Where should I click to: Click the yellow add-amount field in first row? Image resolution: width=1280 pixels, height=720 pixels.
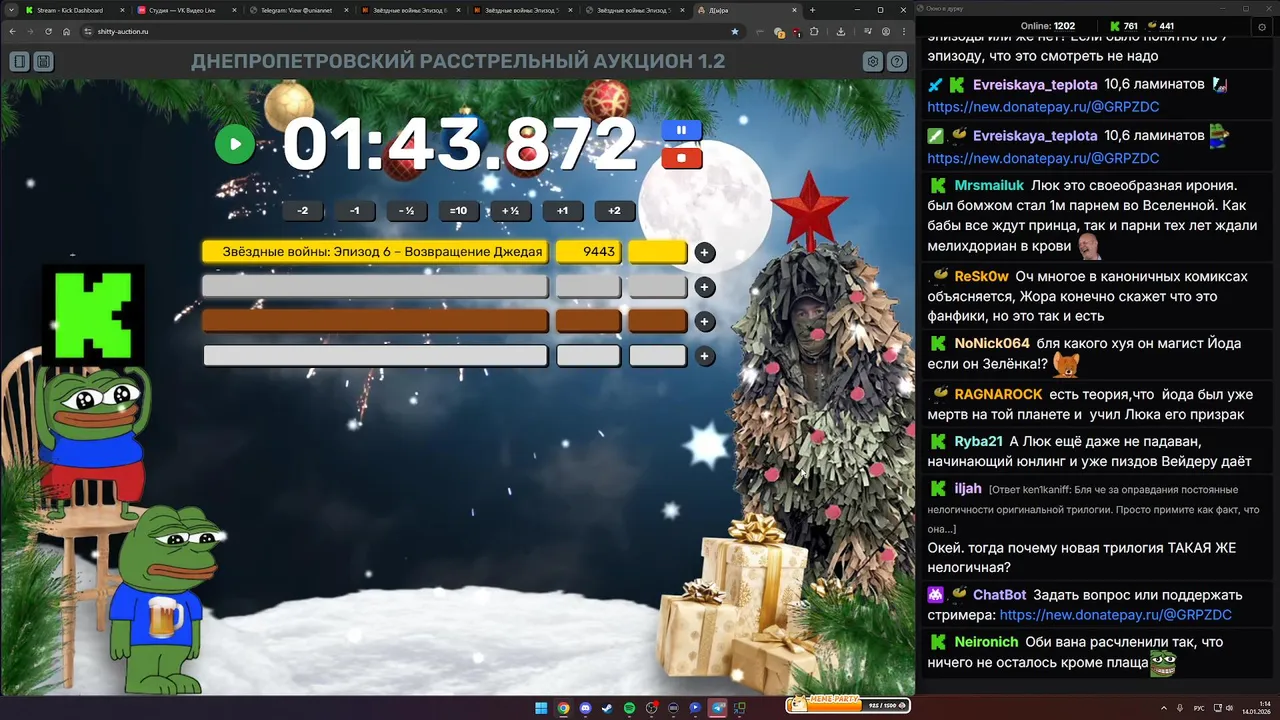point(658,252)
